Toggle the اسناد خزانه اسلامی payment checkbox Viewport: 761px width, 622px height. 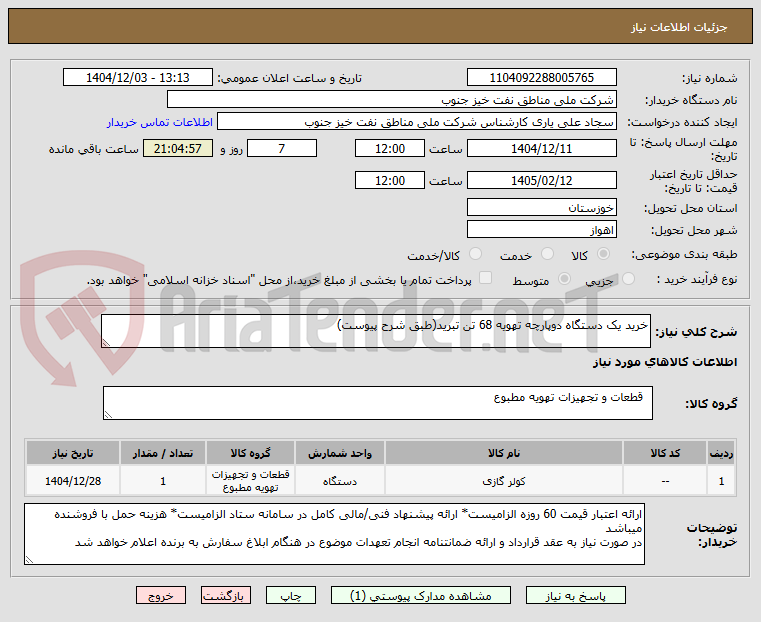[x=485, y=278]
